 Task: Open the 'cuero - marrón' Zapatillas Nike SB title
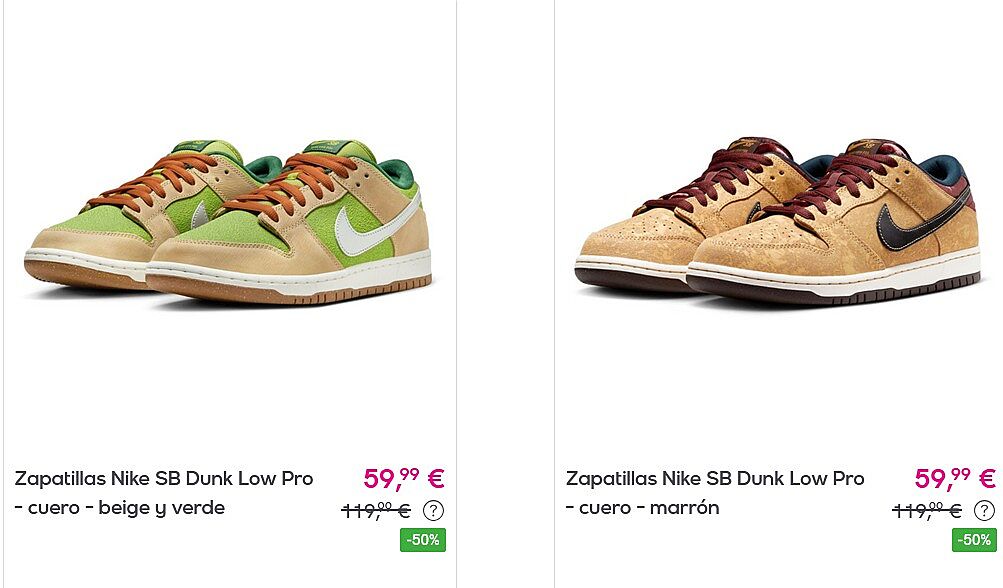[x=715, y=493]
